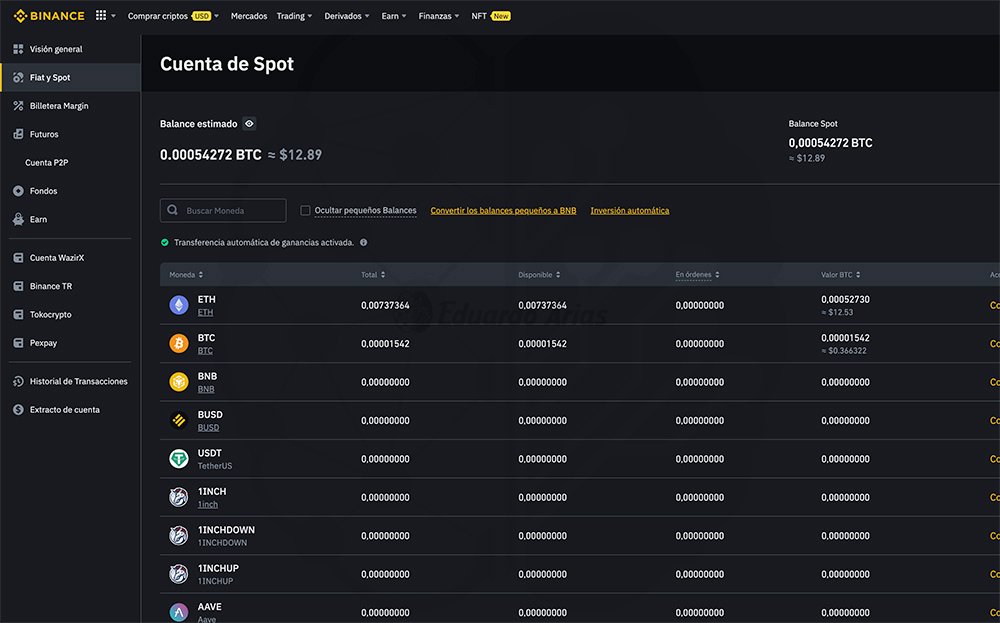Click the Binance logo

pos(49,16)
